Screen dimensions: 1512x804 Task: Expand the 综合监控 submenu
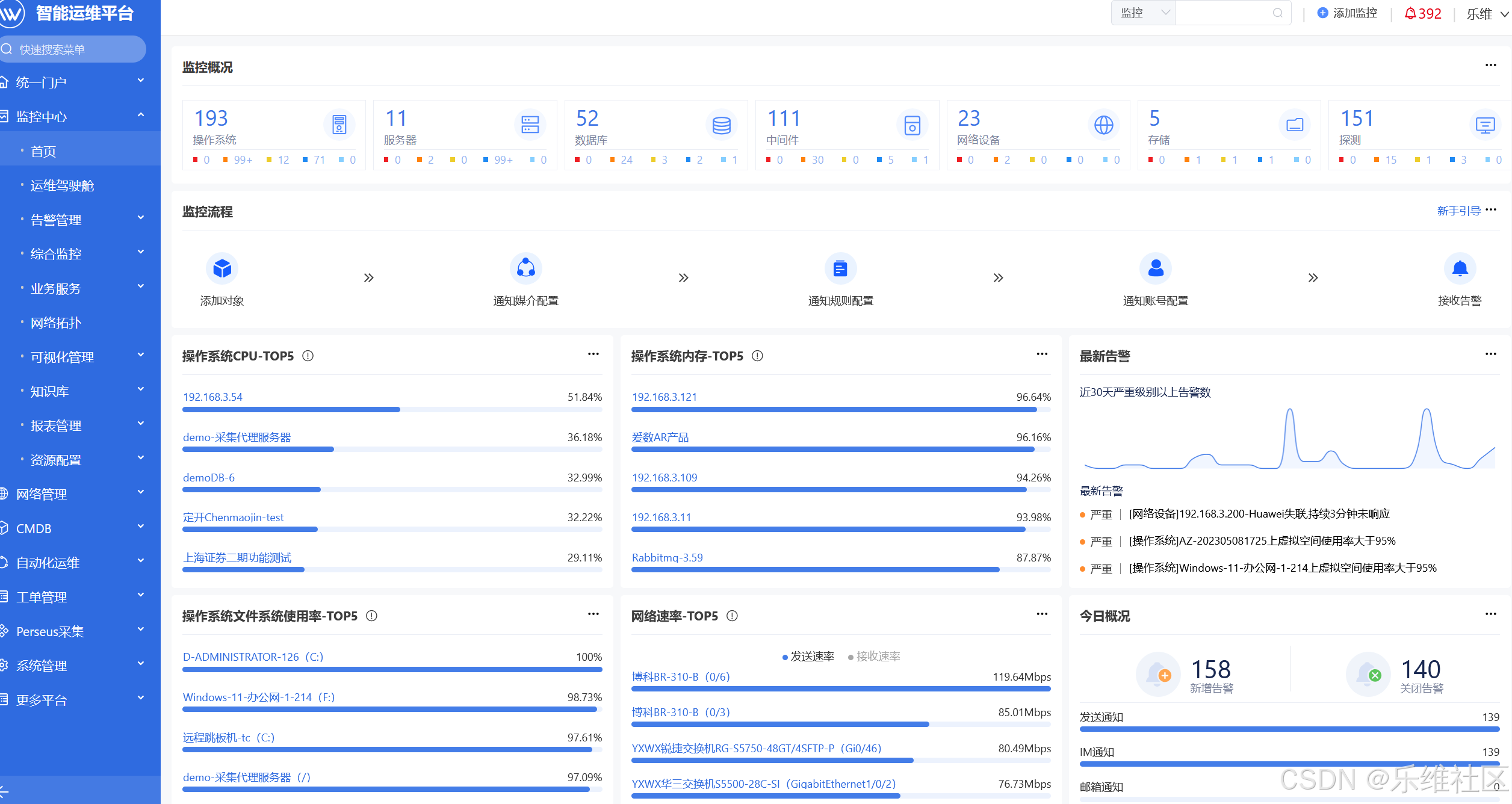[x=80, y=254]
